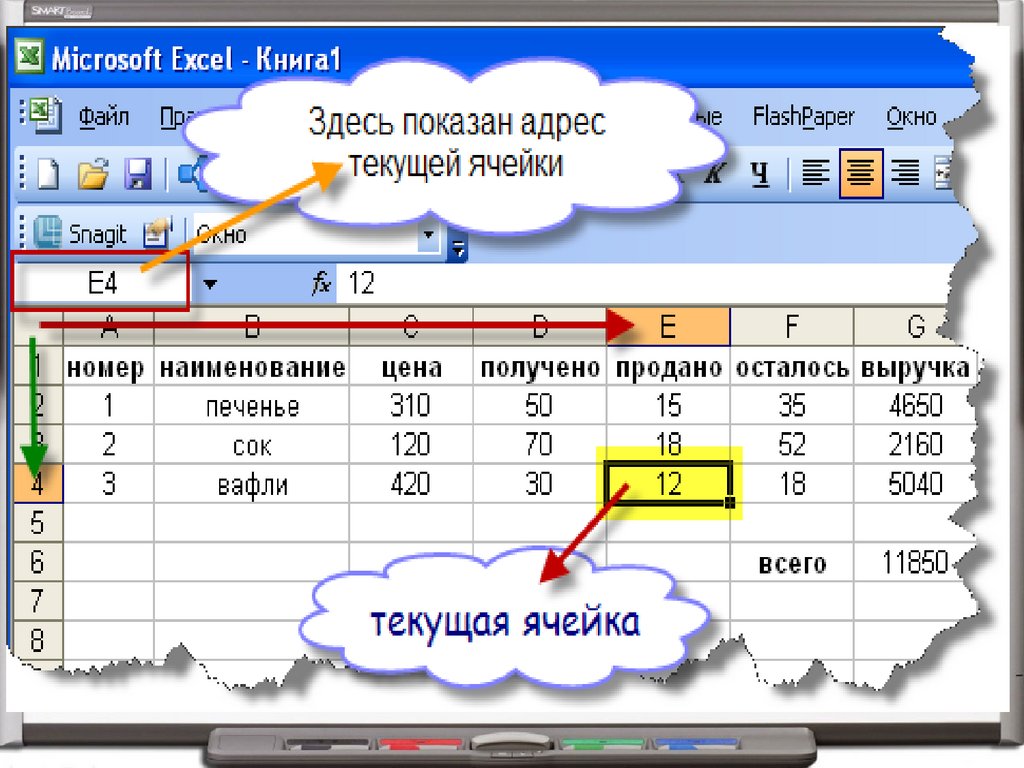
Task: Click the price cell 310
Action: coord(410,406)
